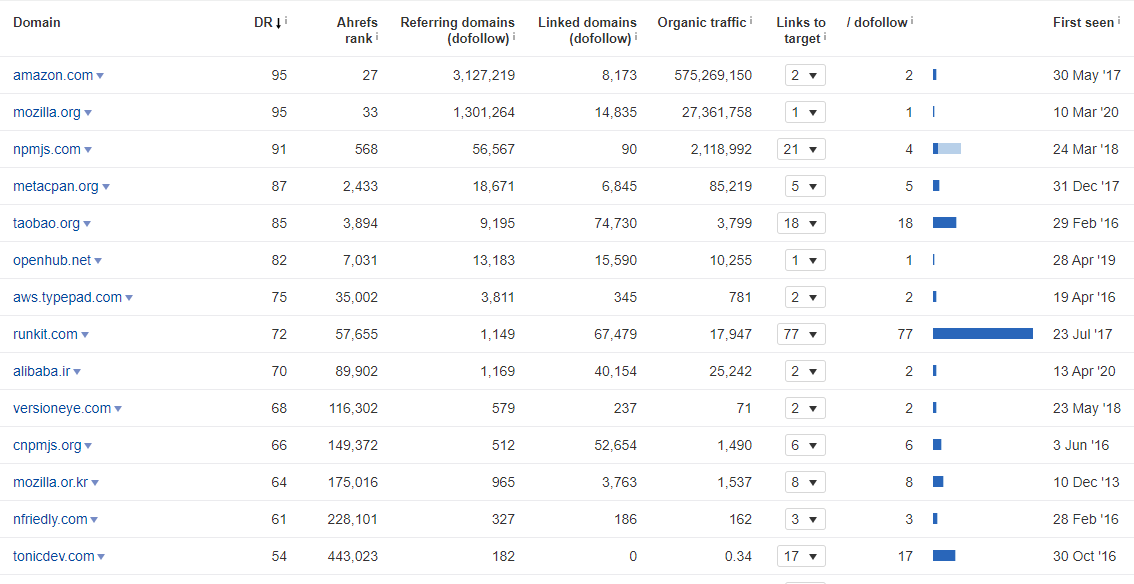Click the Domain column header
The width and height of the screenshot is (1134, 584).
[37, 22]
